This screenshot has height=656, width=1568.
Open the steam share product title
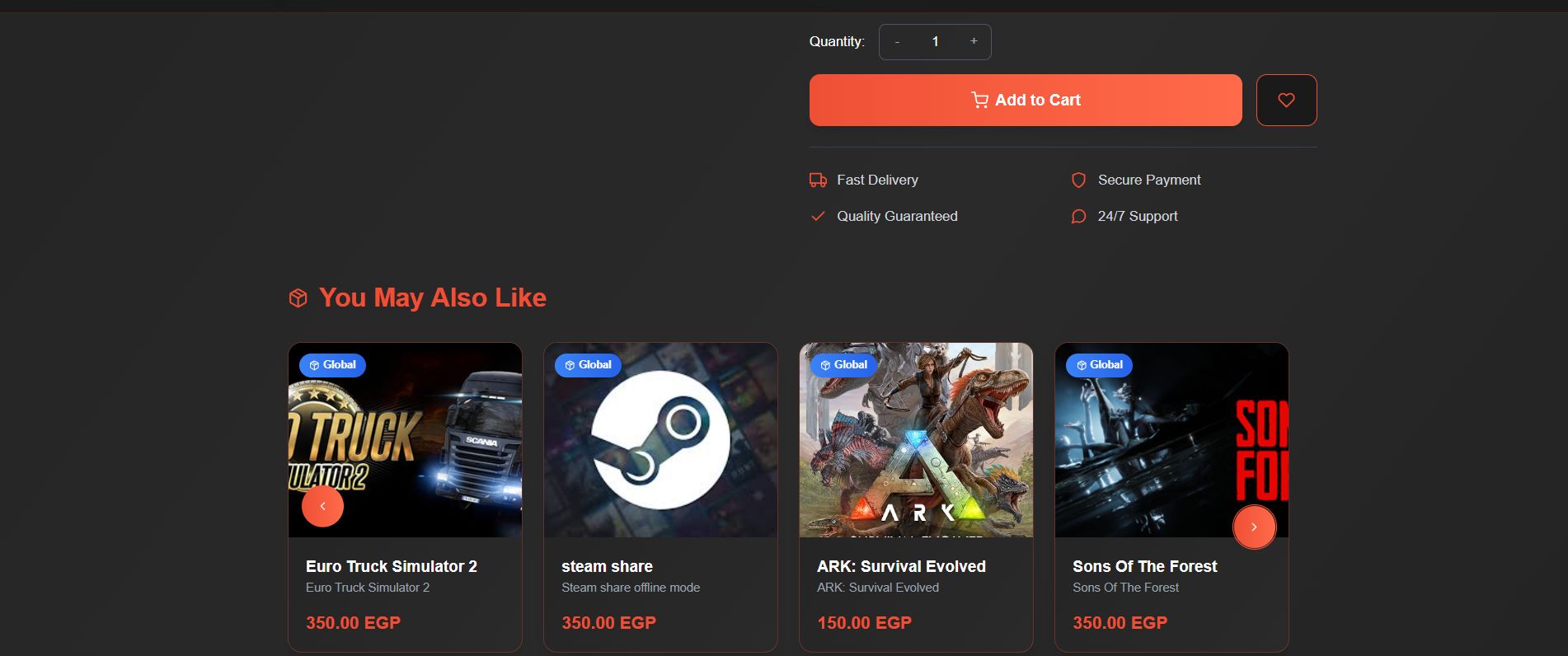607,566
